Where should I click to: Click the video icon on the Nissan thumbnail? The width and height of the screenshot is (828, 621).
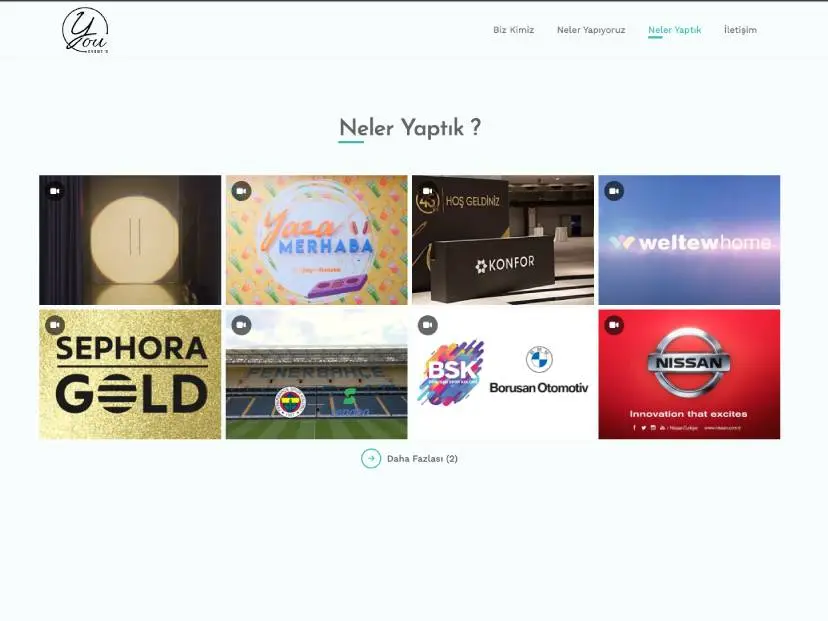[613, 325]
